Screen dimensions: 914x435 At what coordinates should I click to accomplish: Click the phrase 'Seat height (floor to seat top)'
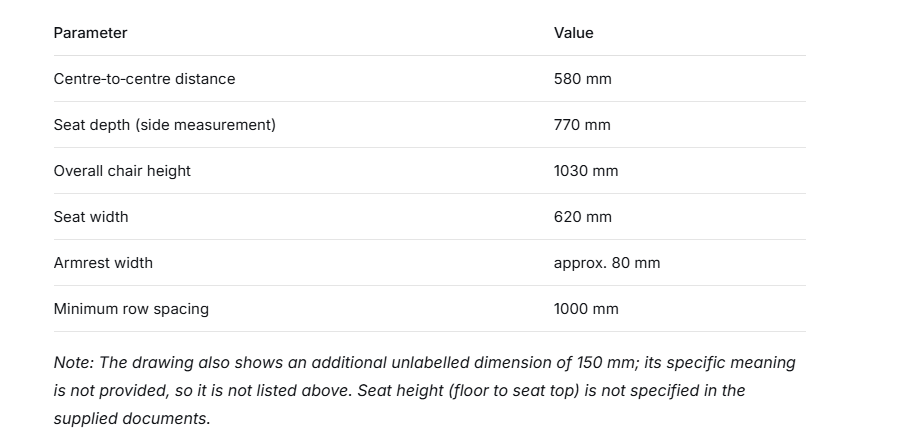469,391
